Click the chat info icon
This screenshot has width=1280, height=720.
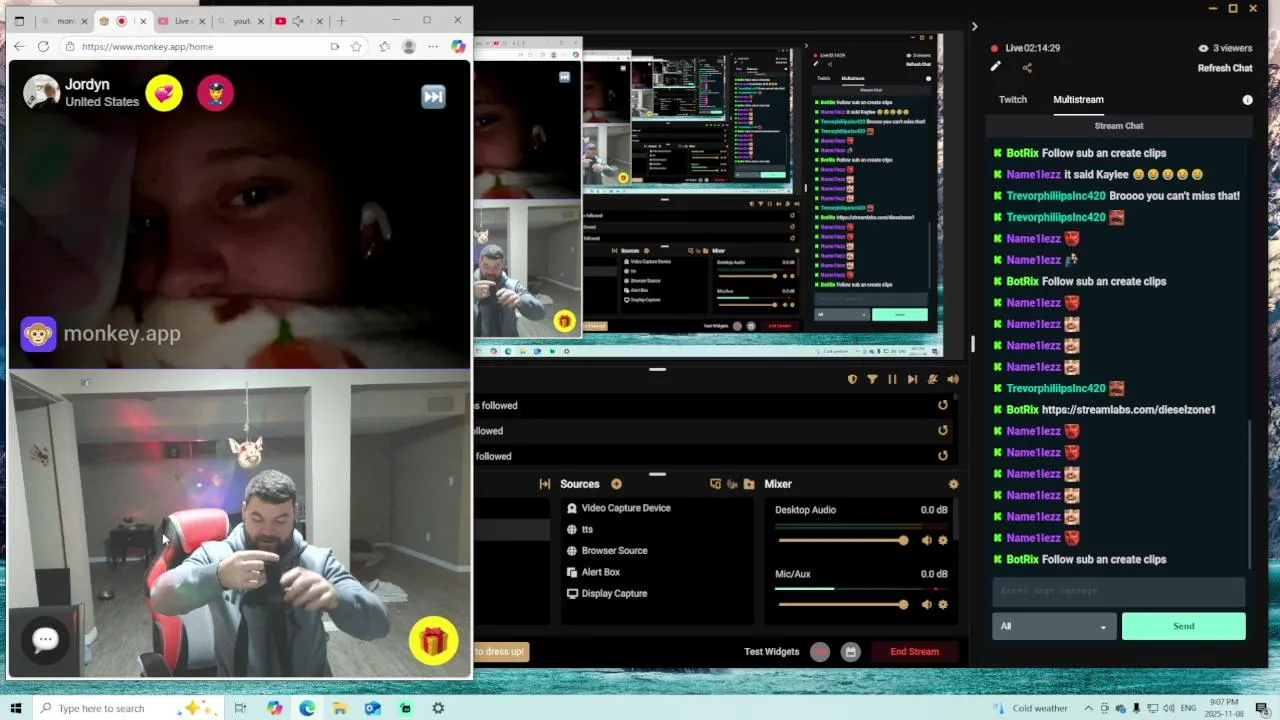[1247, 100]
